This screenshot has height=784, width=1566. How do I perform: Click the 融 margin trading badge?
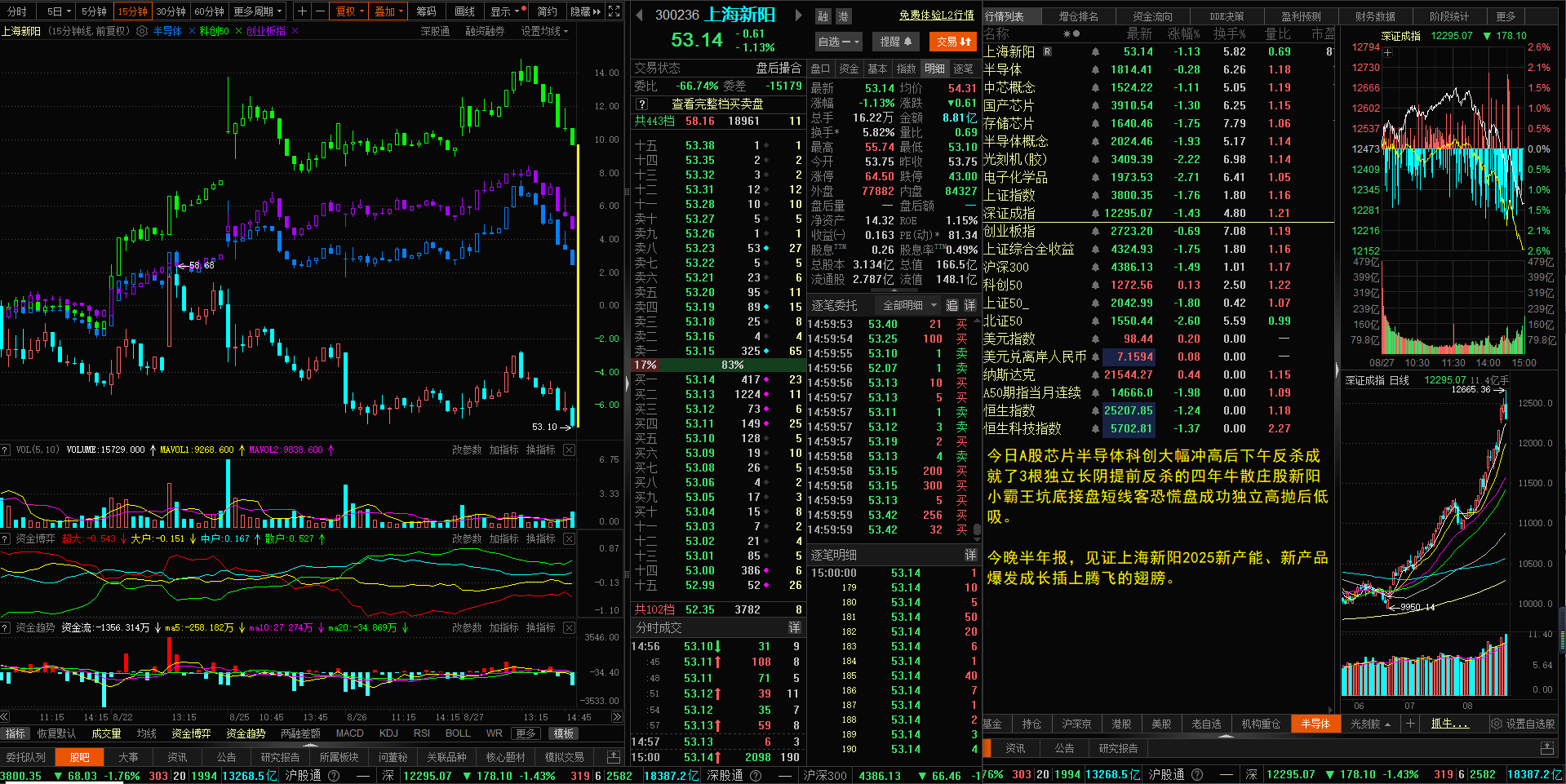(x=823, y=16)
